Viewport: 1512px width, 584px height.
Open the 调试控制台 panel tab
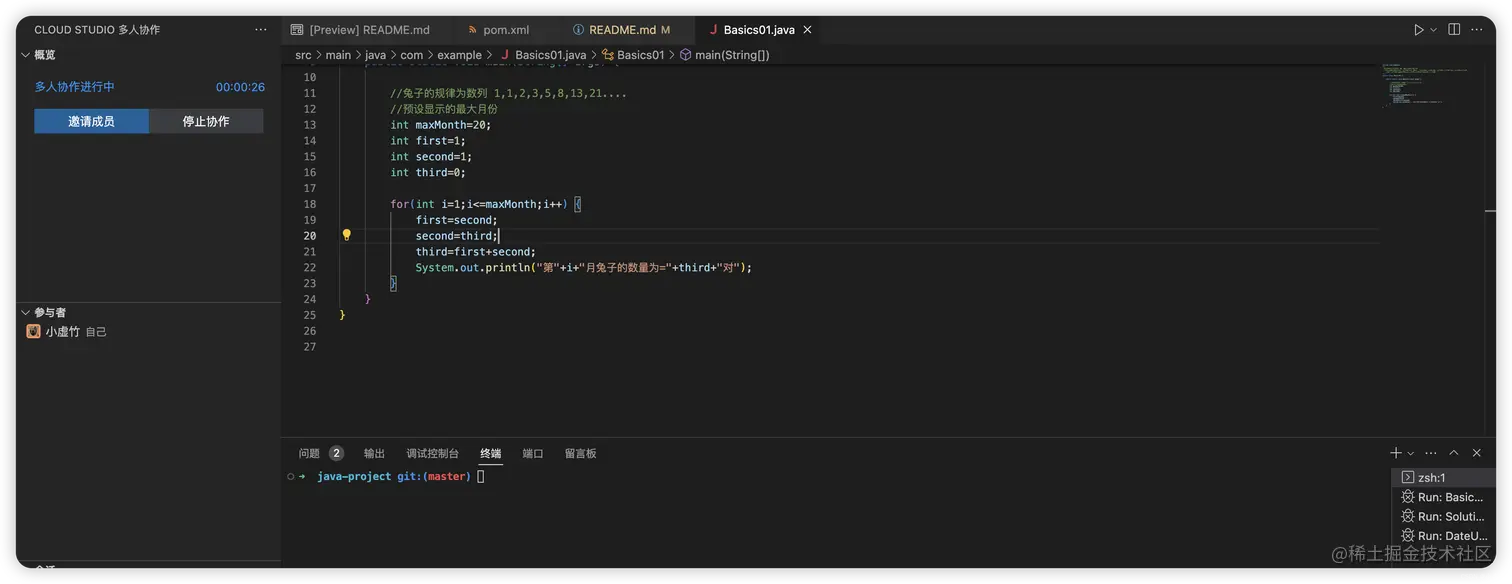coord(432,453)
